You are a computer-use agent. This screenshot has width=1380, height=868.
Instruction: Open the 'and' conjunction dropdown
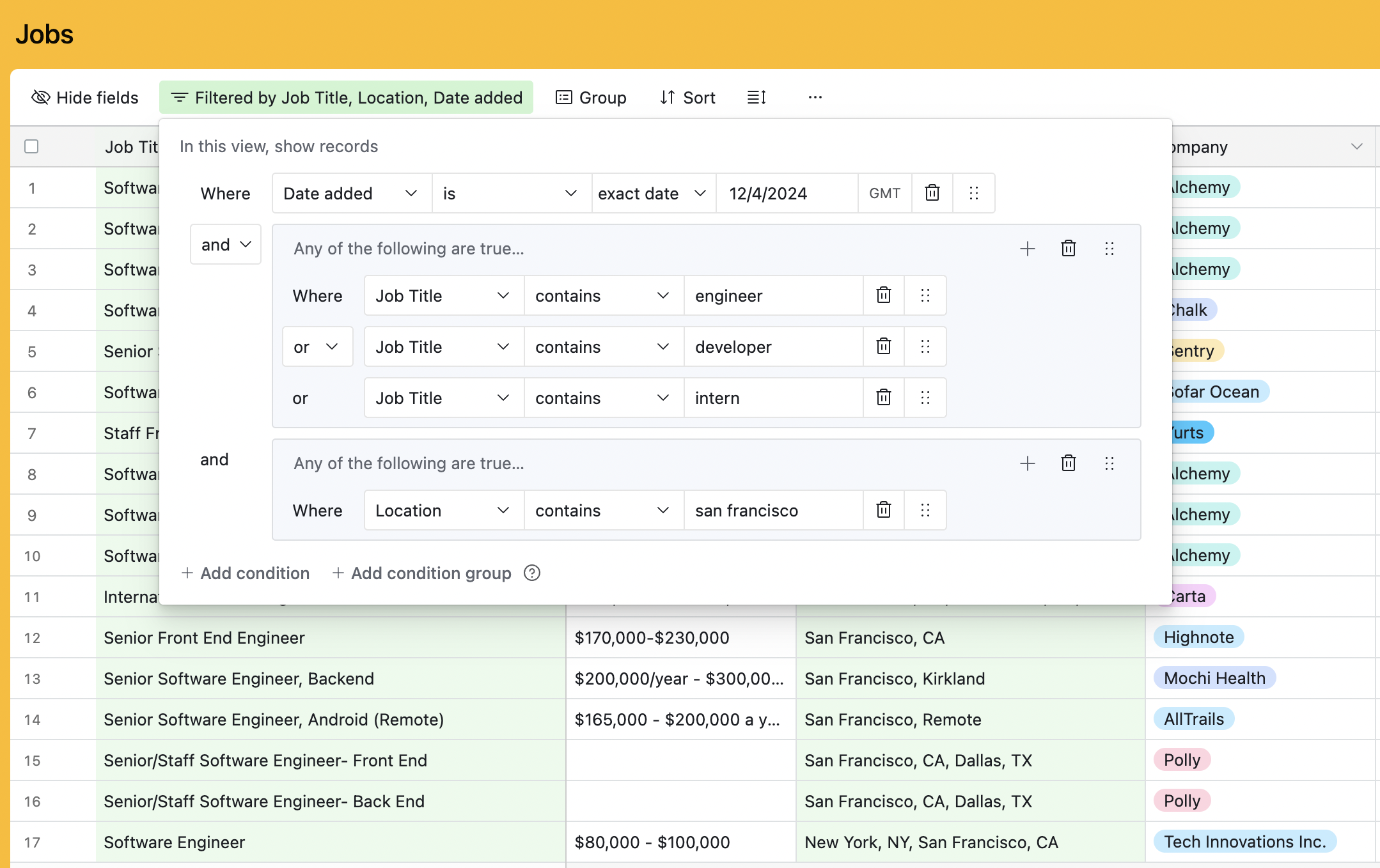225,244
